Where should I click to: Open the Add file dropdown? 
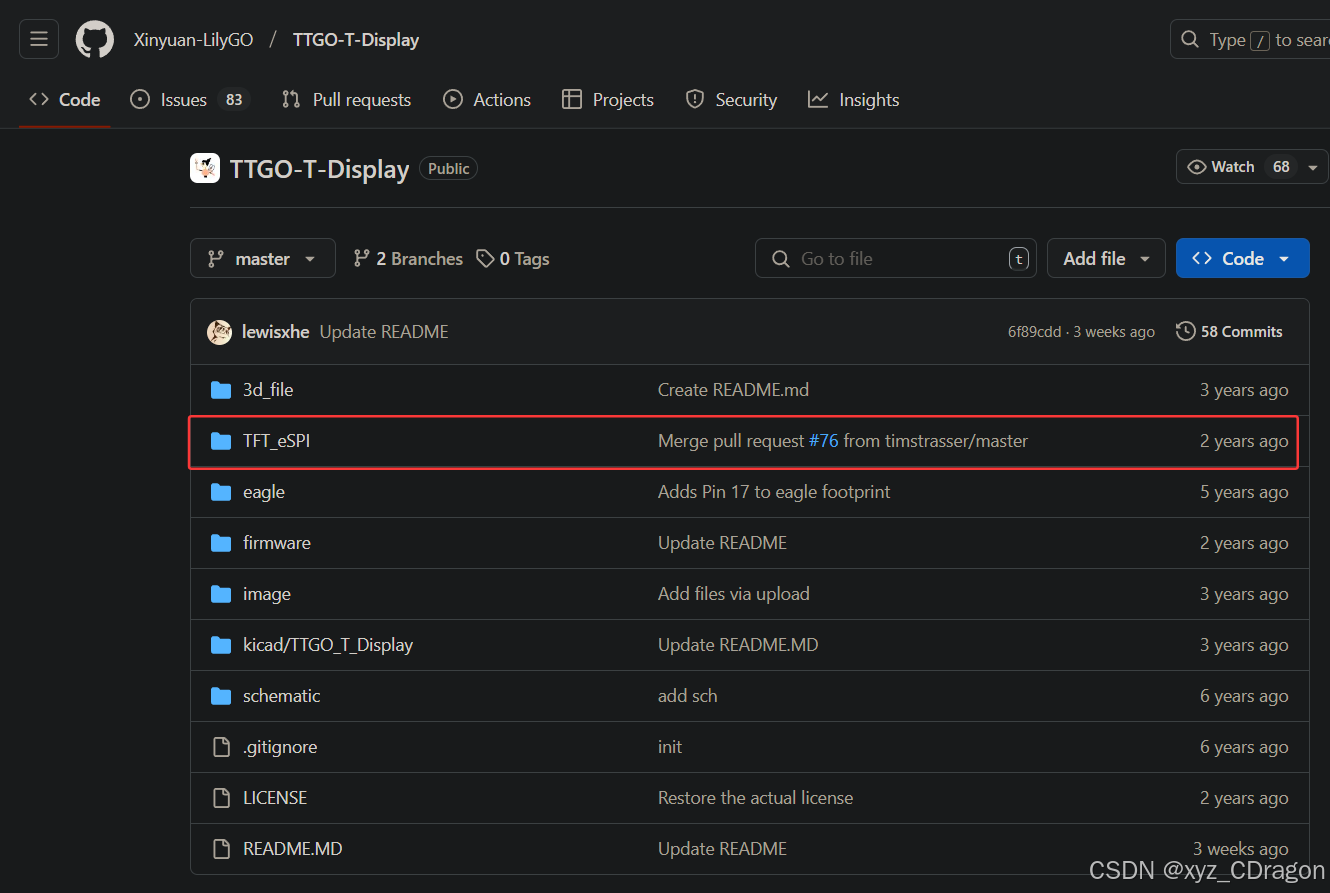pos(1106,259)
